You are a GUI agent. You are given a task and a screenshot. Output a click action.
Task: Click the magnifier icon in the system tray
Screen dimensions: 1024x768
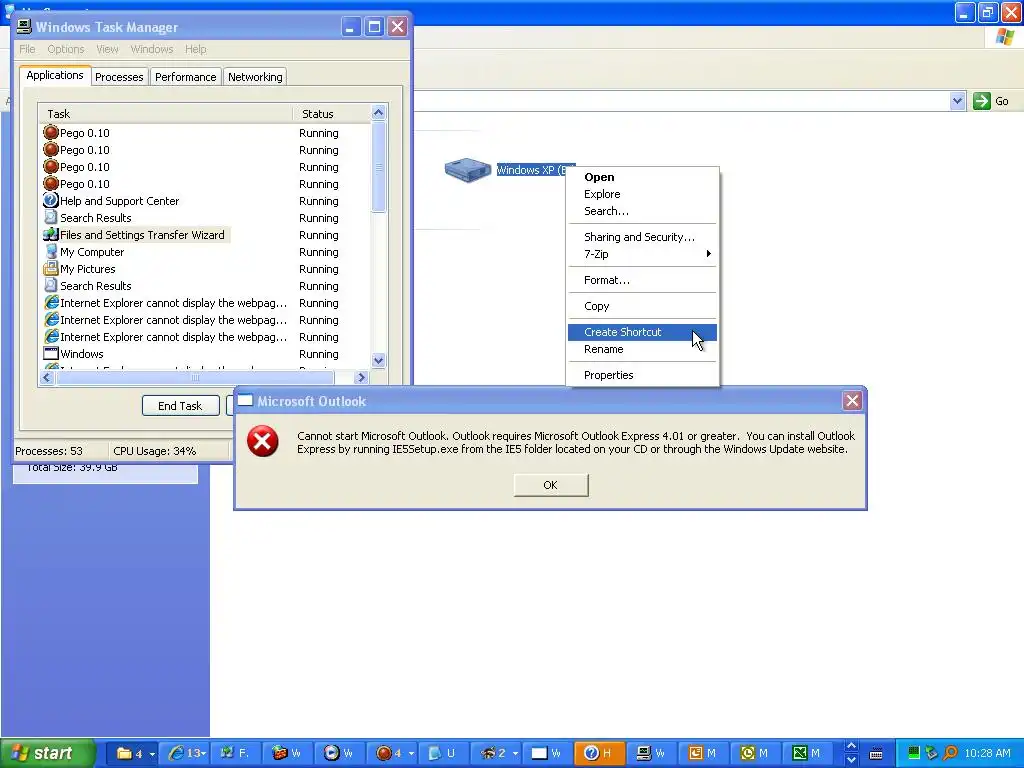pyautogui.click(x=950, y=753)
